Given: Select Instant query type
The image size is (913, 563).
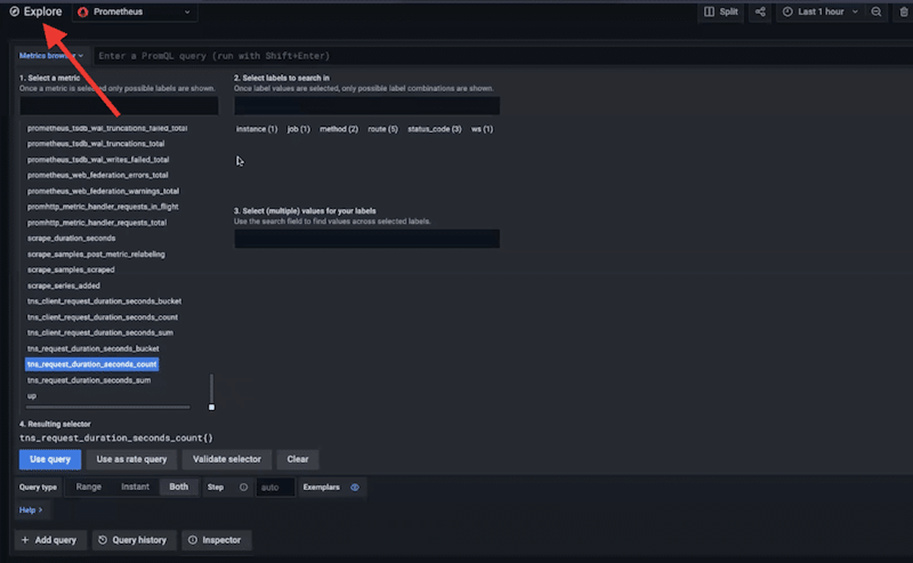Looking at the screenshot, I should coord(135,487).
